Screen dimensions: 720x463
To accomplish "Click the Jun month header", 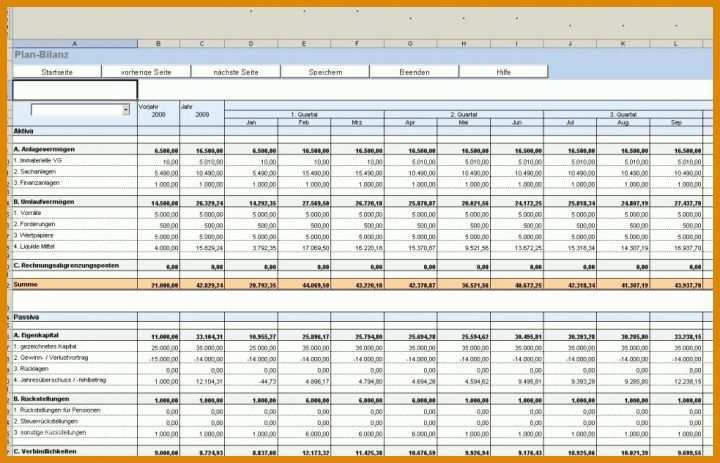I will point(517,123).
